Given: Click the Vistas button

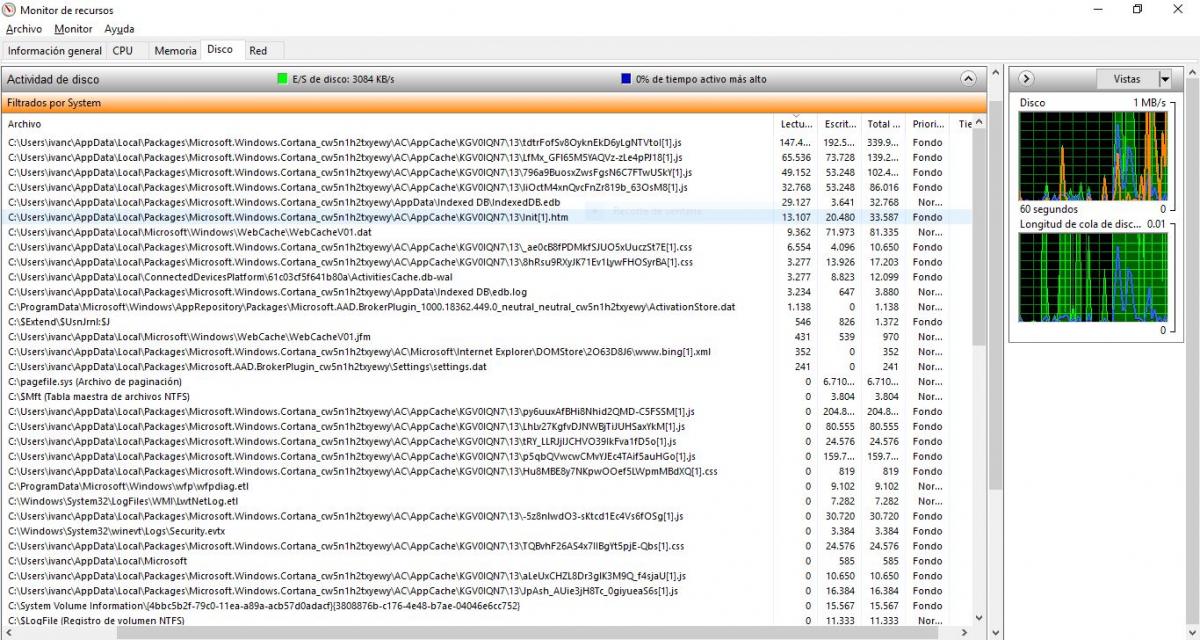Looking at the screenshot, I should [x=1126, y=79].
